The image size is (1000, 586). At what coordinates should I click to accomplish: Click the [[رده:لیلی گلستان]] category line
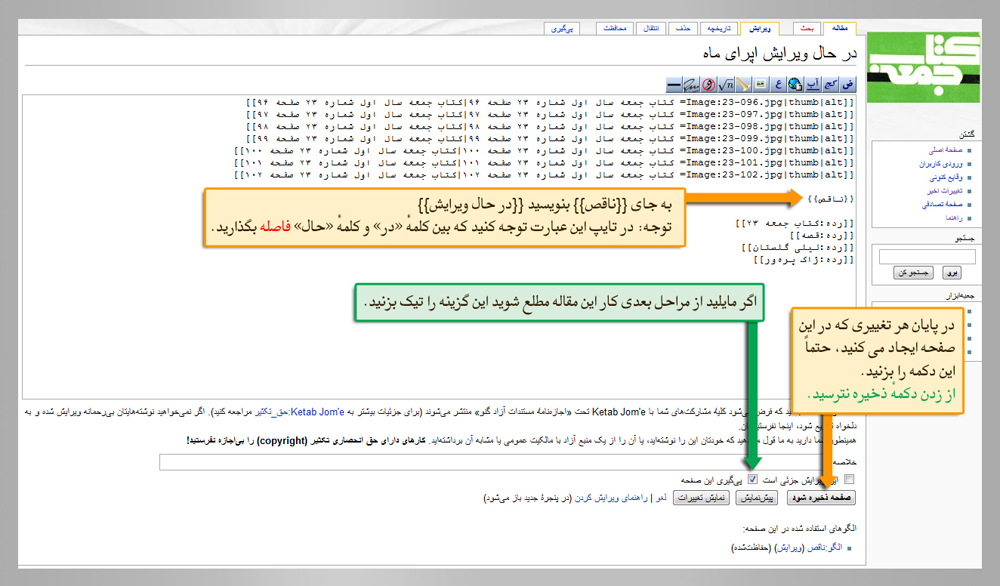click(798, 247)
